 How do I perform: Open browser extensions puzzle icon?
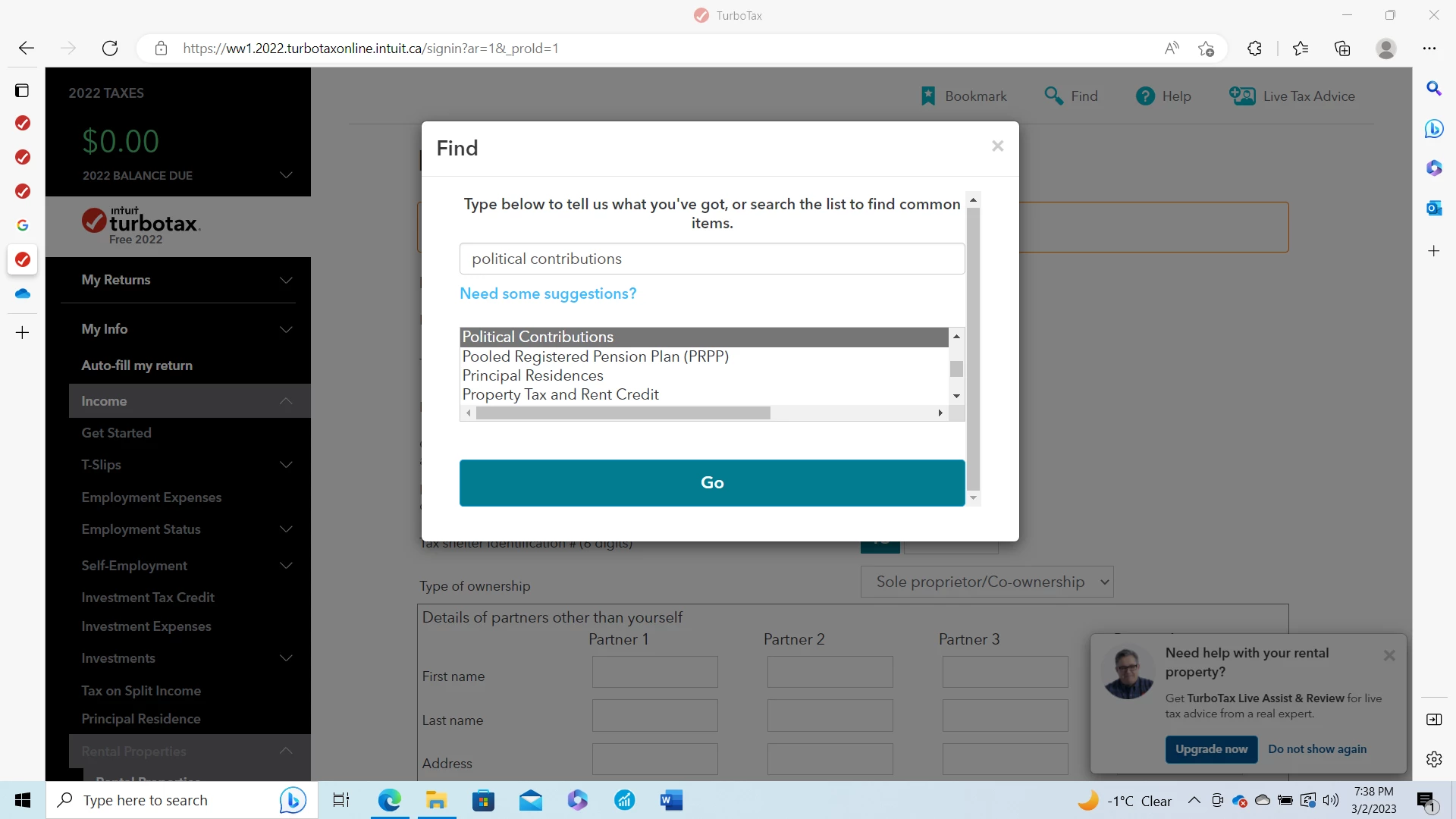click(x=1254, y=49)
